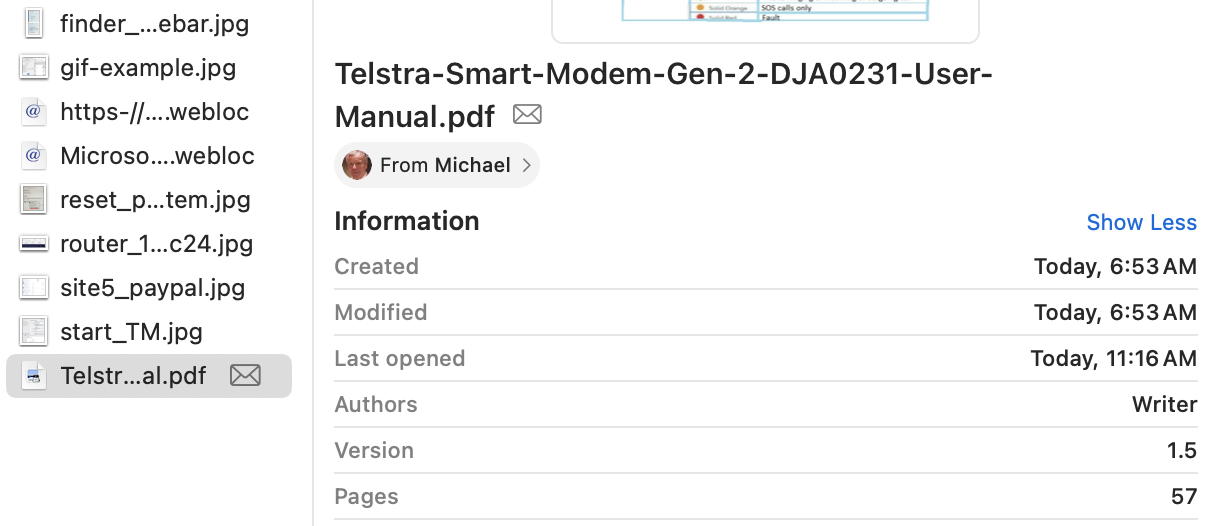The image size is (1212, 526).
Task: Open the From Michael sender pill
Action: [437, 165]
